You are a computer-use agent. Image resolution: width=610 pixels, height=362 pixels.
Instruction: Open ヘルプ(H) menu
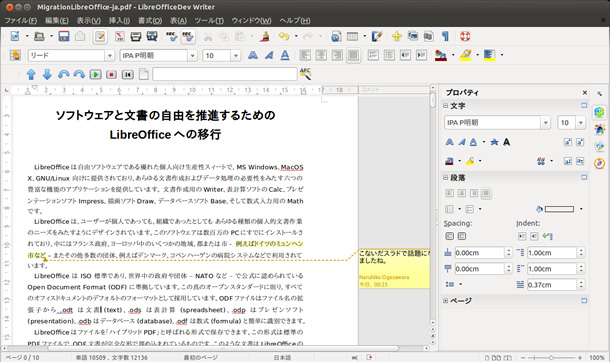click(x=295, y=21)
